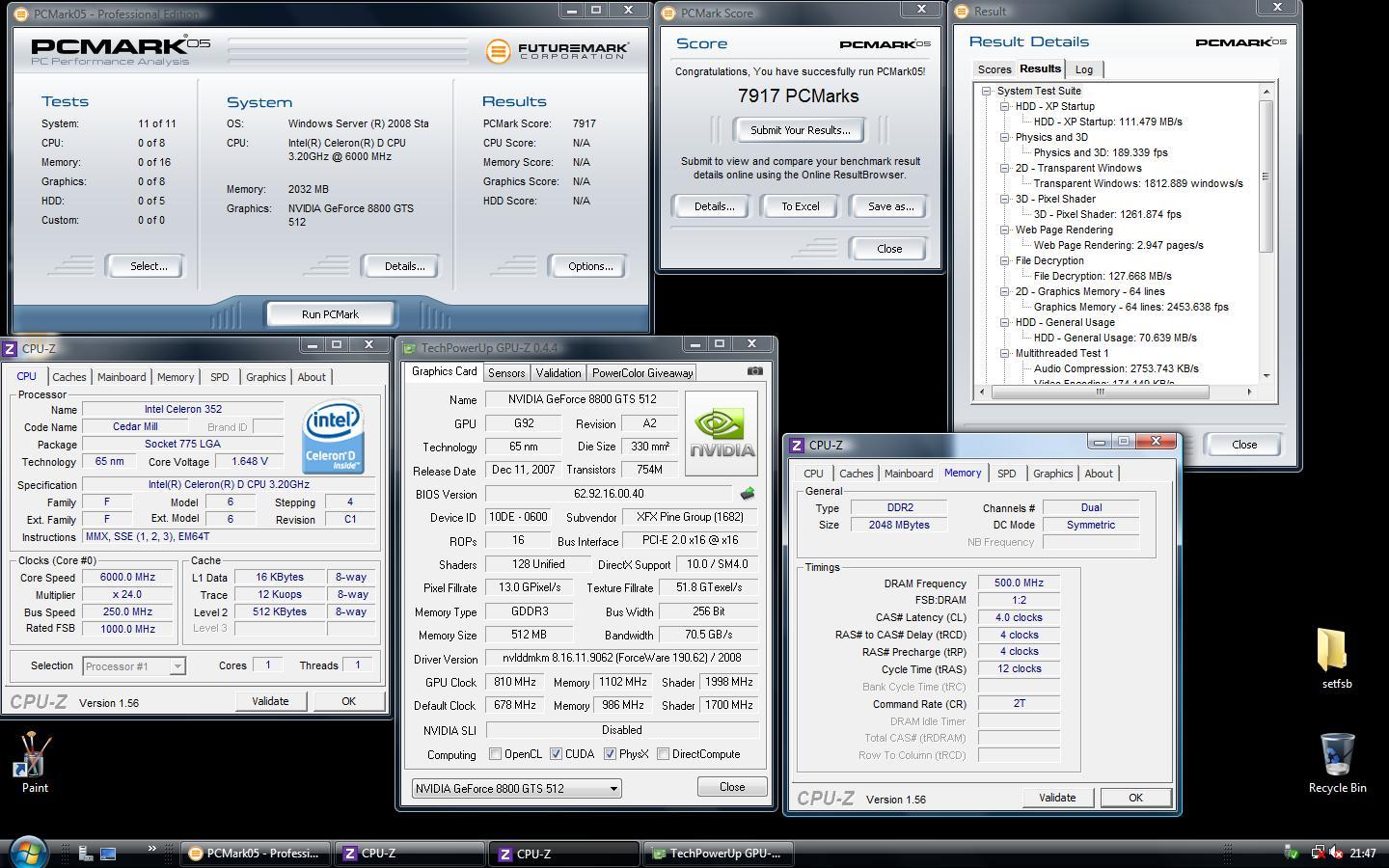This screenshot has height=868, width=1389.
Task: Open the Safely Remove Hardware tray icon
Action: [1292, 853]
